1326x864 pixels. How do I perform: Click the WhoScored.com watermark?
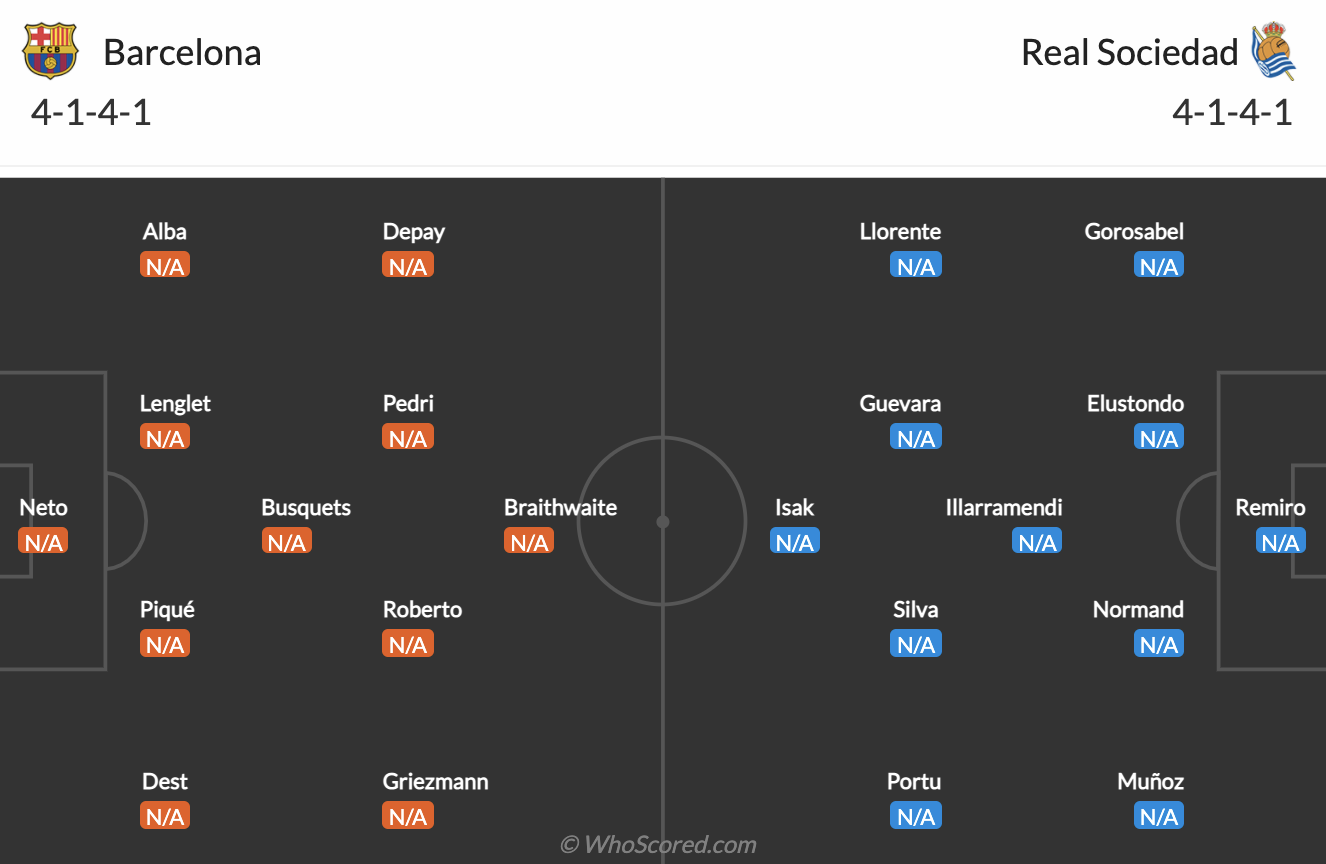658,845
